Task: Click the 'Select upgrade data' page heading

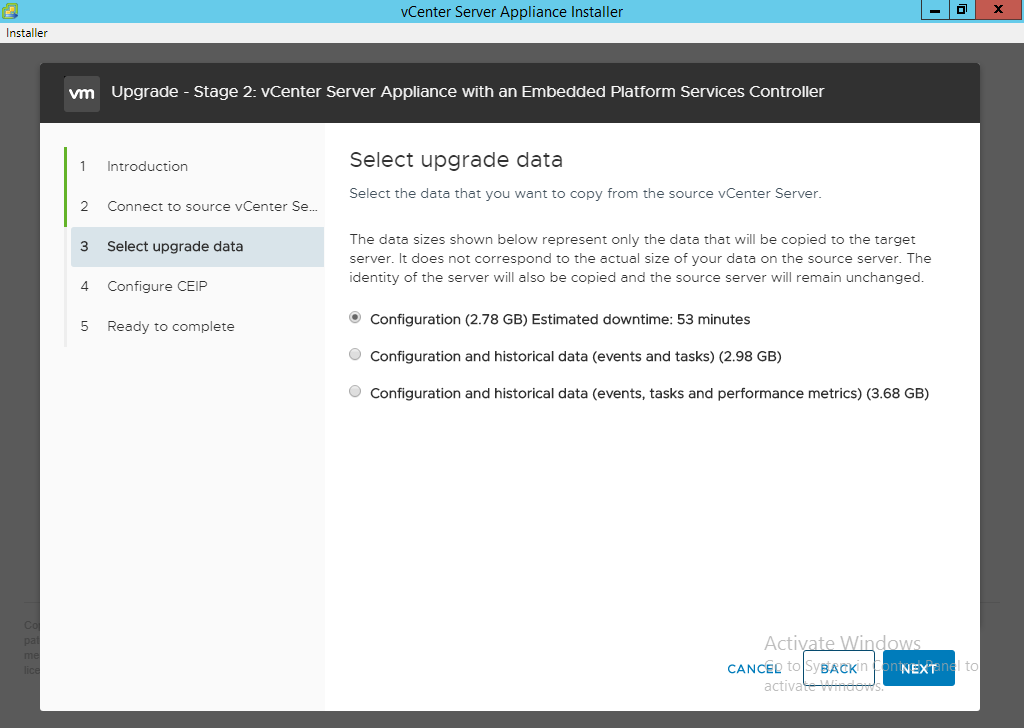Action: click(x=456, y=160)
